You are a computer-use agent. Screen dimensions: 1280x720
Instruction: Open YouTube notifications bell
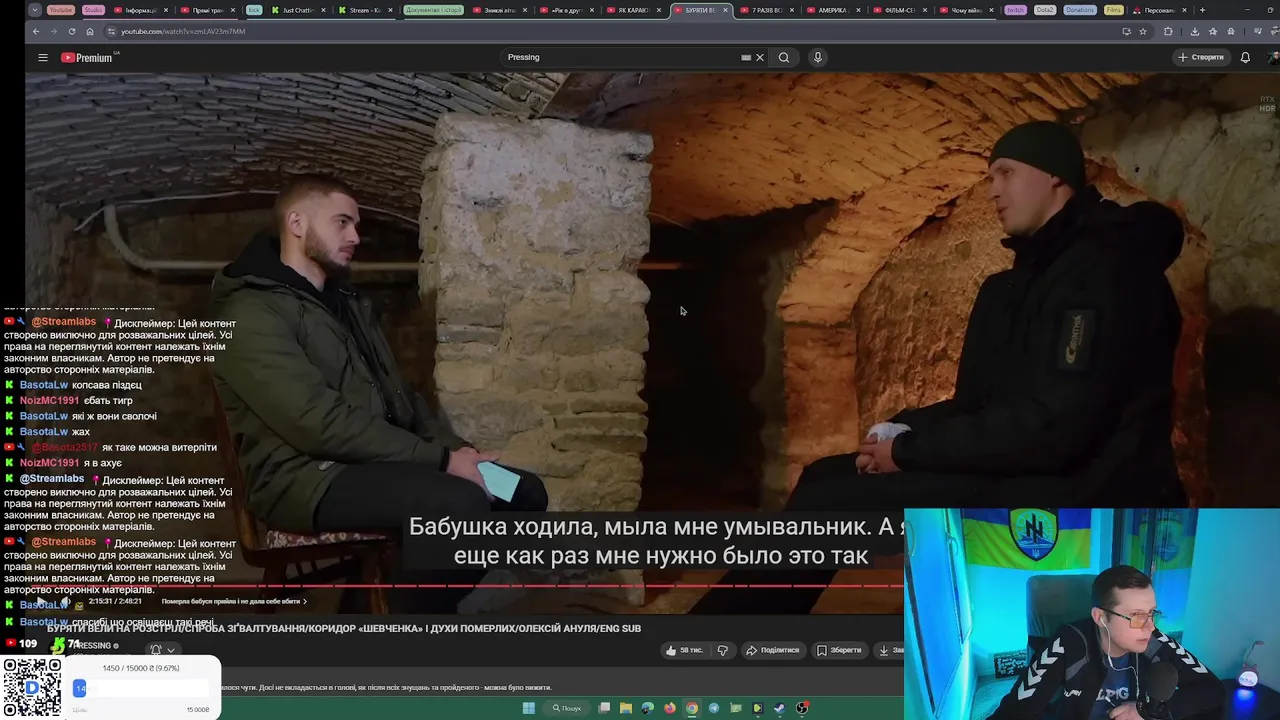coord(1245,57)
